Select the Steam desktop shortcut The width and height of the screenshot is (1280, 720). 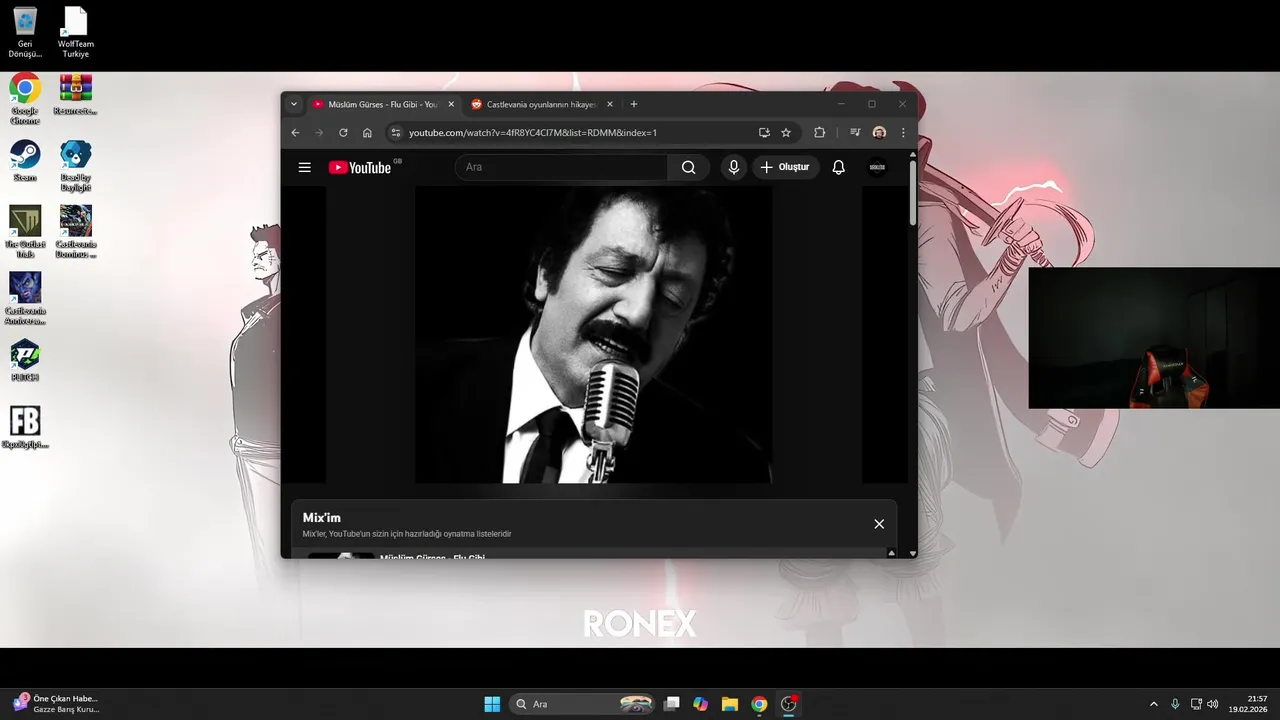pyautogui.click(x=25, y=161)
